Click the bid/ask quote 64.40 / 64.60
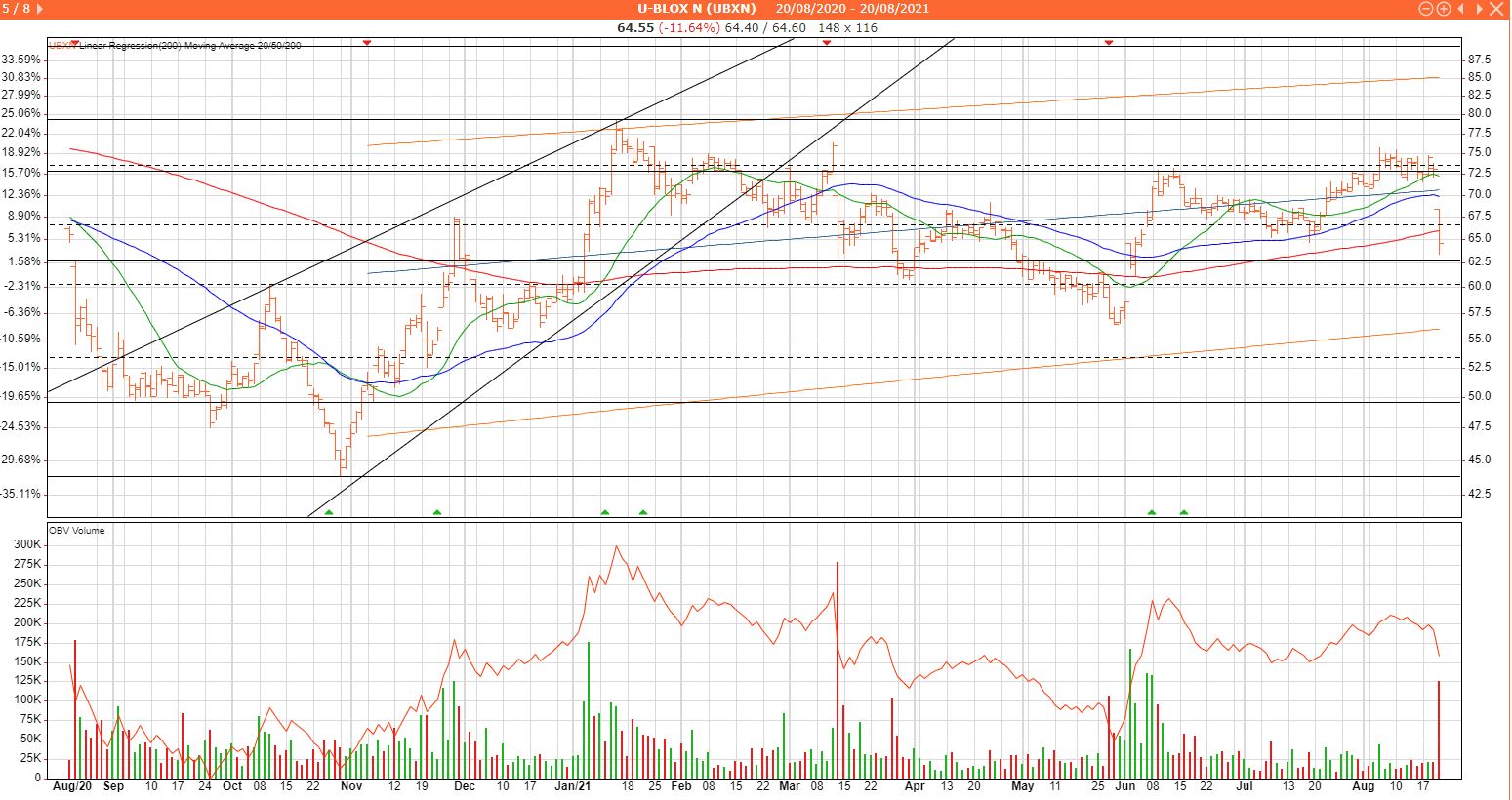This screenshot has height=800, width=1512. (x=765, y=27)
